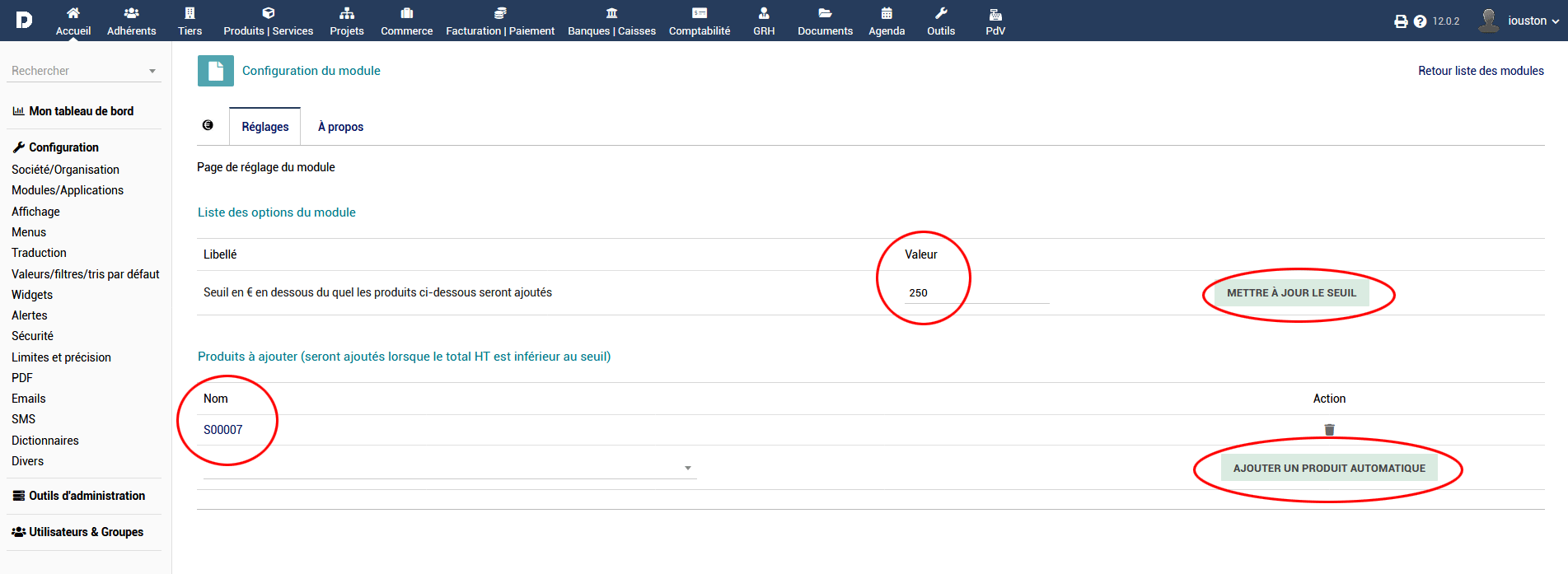The height and width of the screenshot is (574, 1568).
Task: Select the Réglages tab
Action: pyautogui.click(x=264, y=127)
